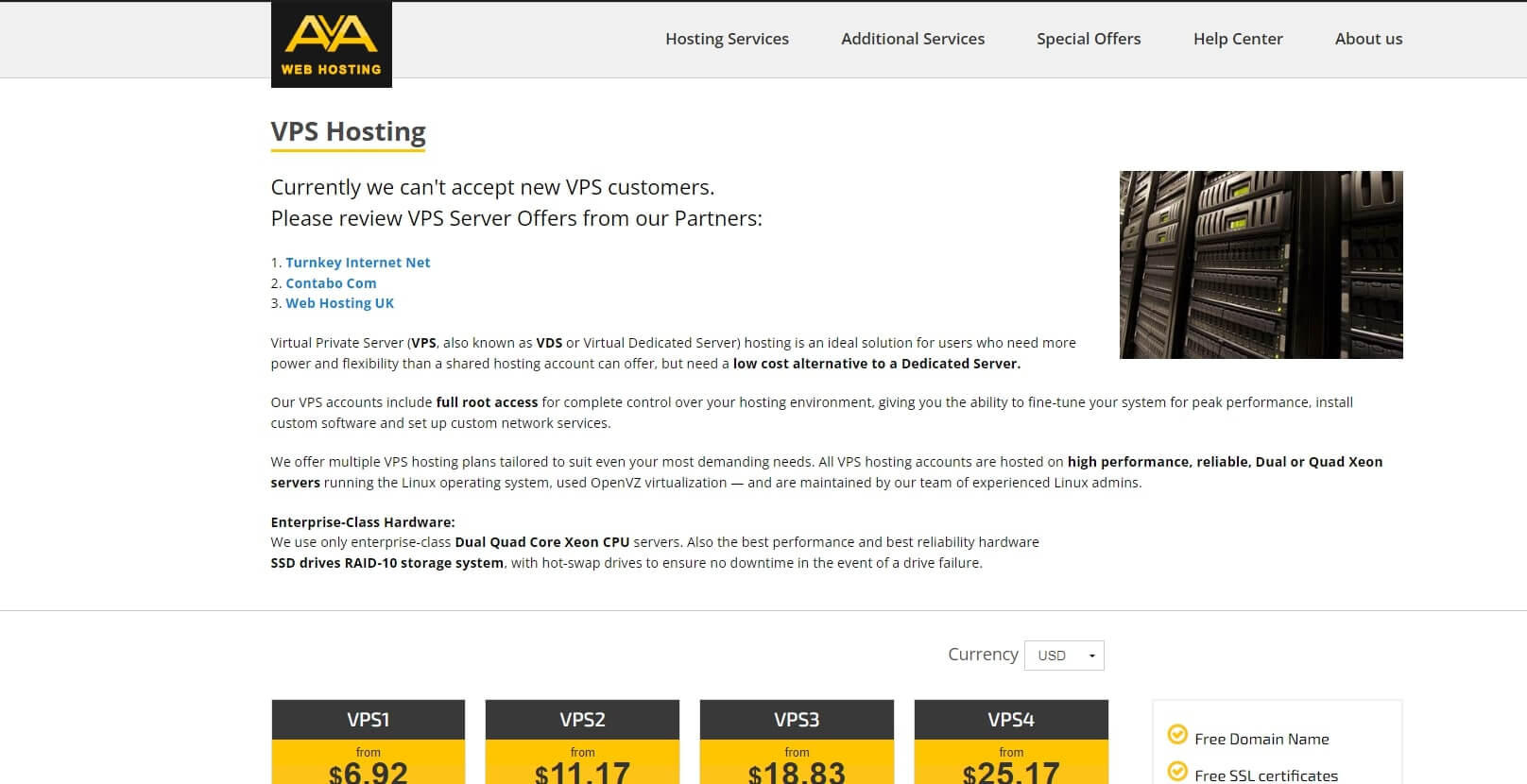Open the Additional Services menu
The image size is (1527, 784).
point(913,39)
